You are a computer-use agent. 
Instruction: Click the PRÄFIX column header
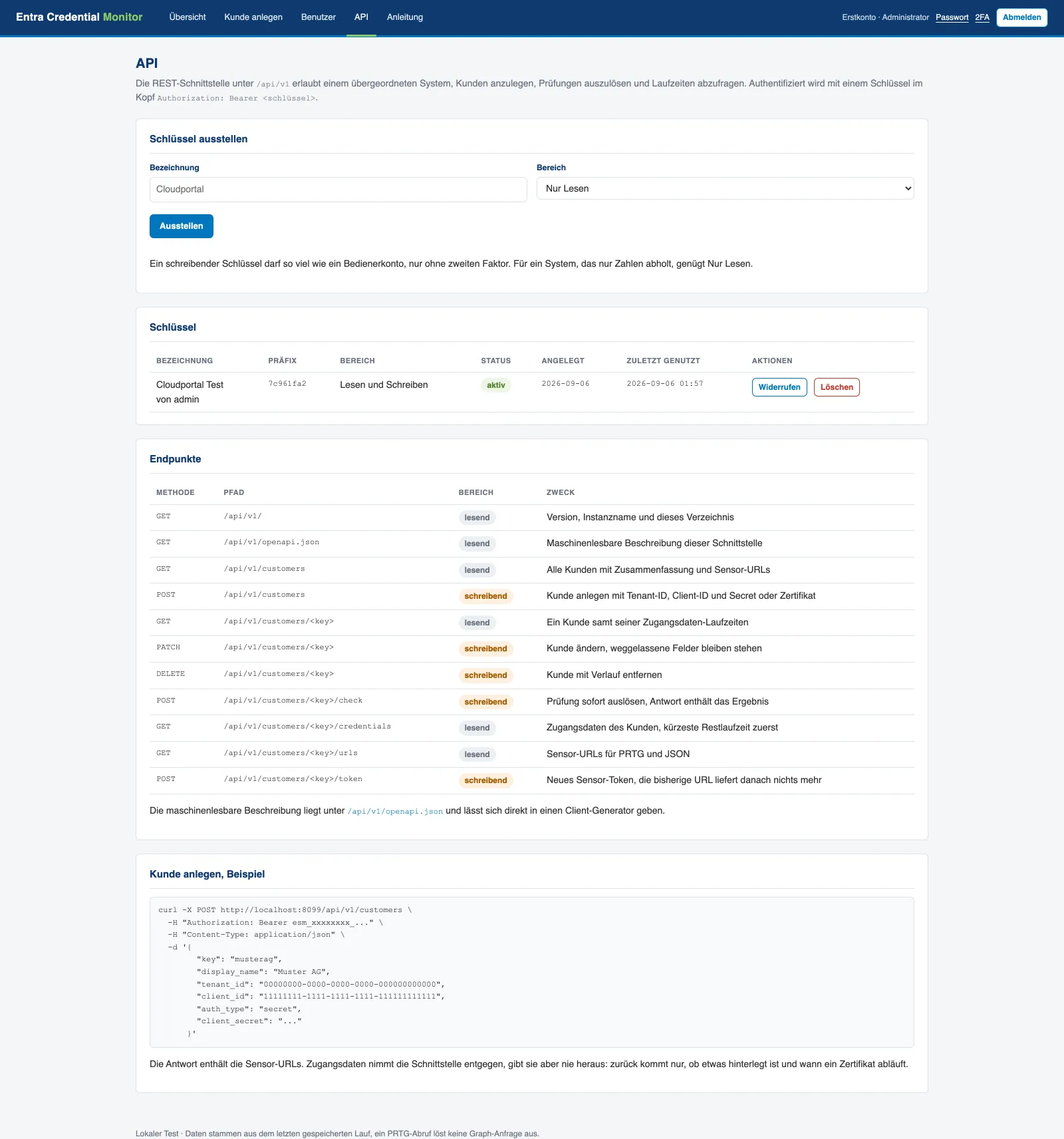point(283,361)
